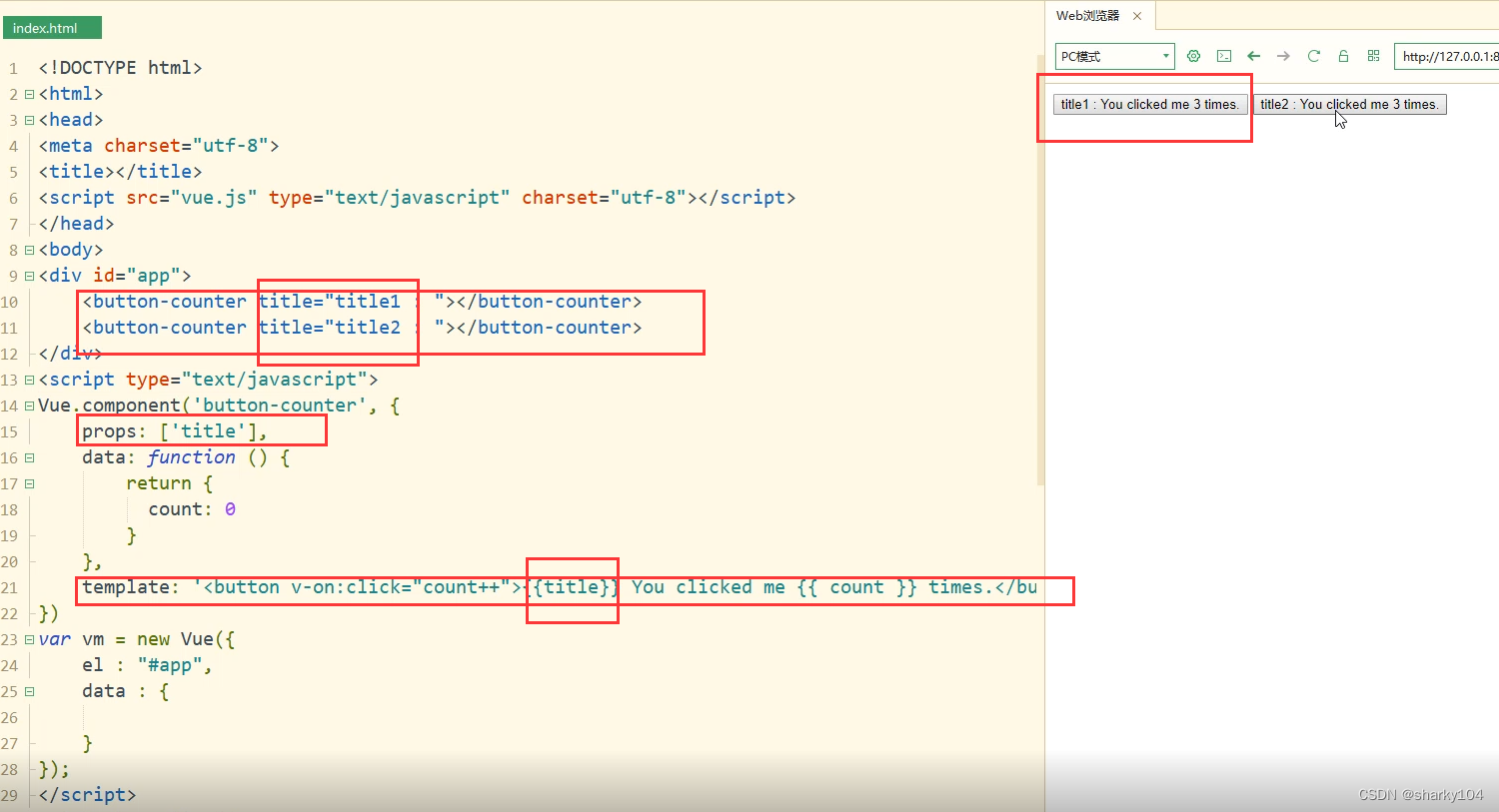Click the <!DOCTYPE html> line
Screen dimensions: 1499x812
tap(120, 68)
